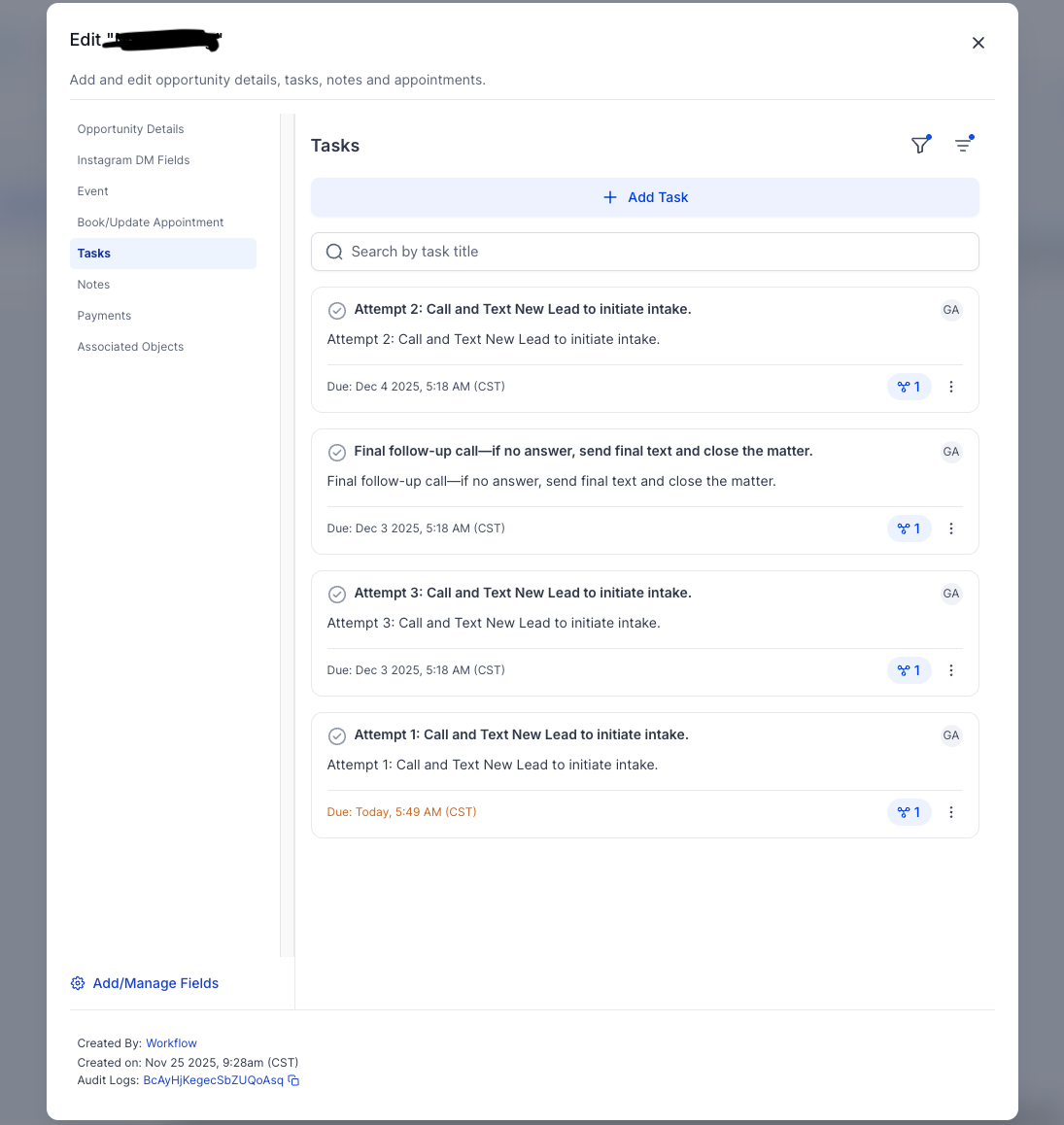Click the workflow badge on Attempt 1 task
Viewport: 1064px width, 1125px height.
coord(909,811)
